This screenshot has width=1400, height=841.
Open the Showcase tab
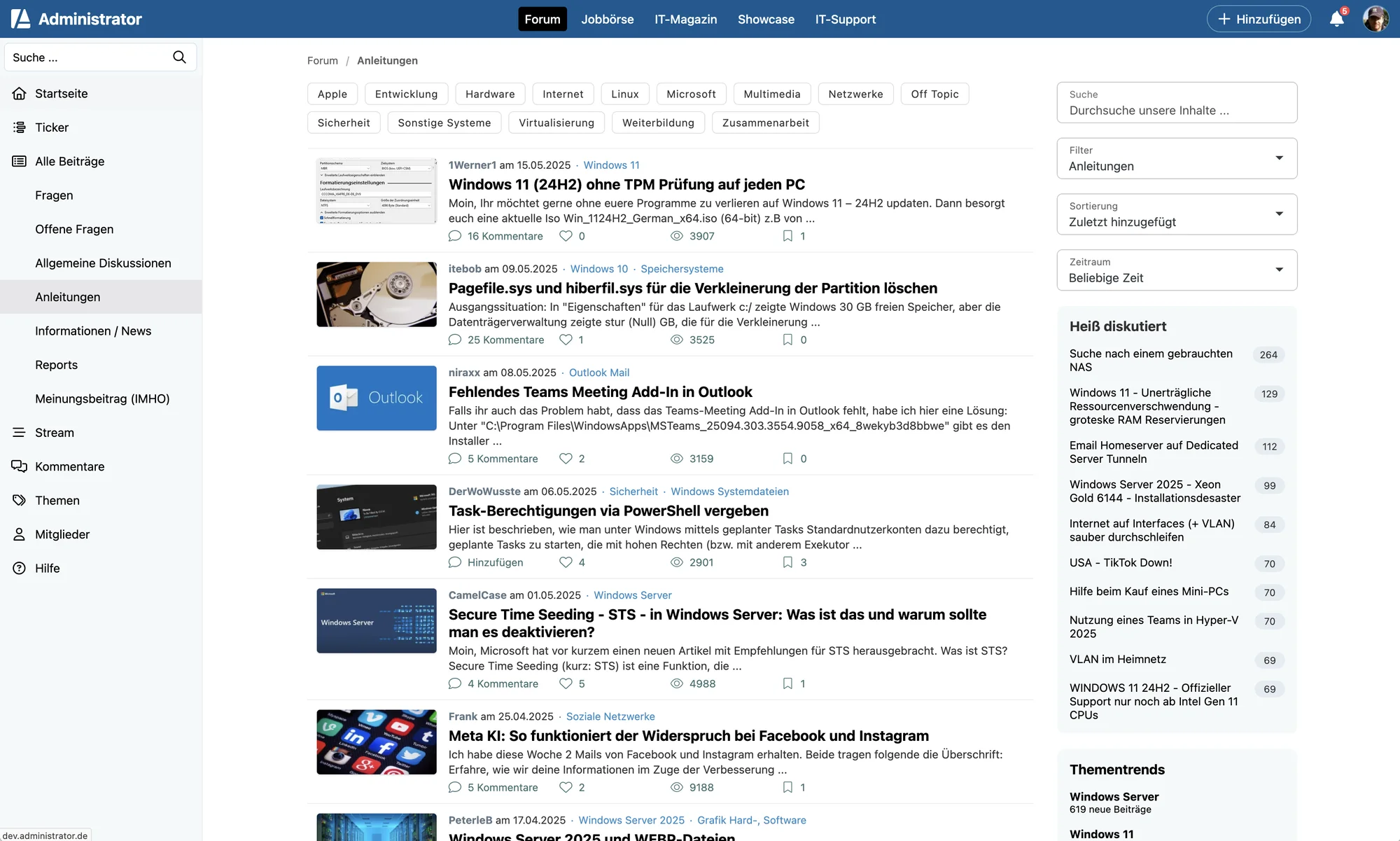coord(766,19)
